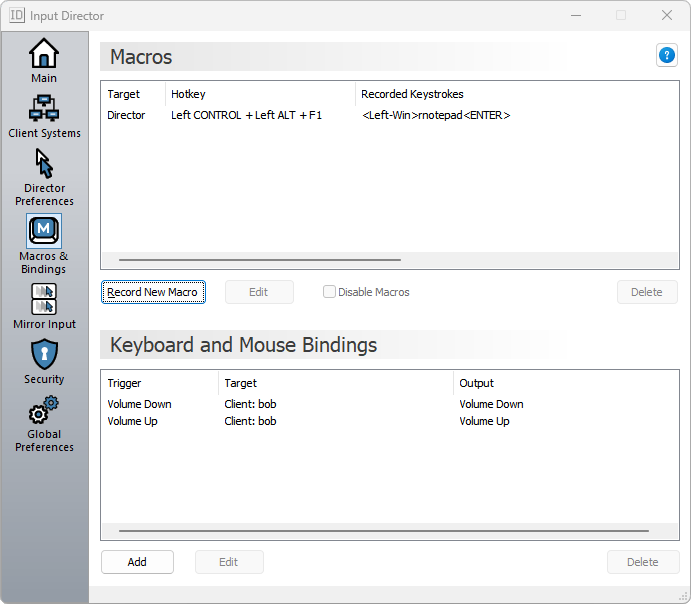Viewport: 691px width, 604px height.
Task: Open Mirror Input sidebar icon
Action: (44, 299)
